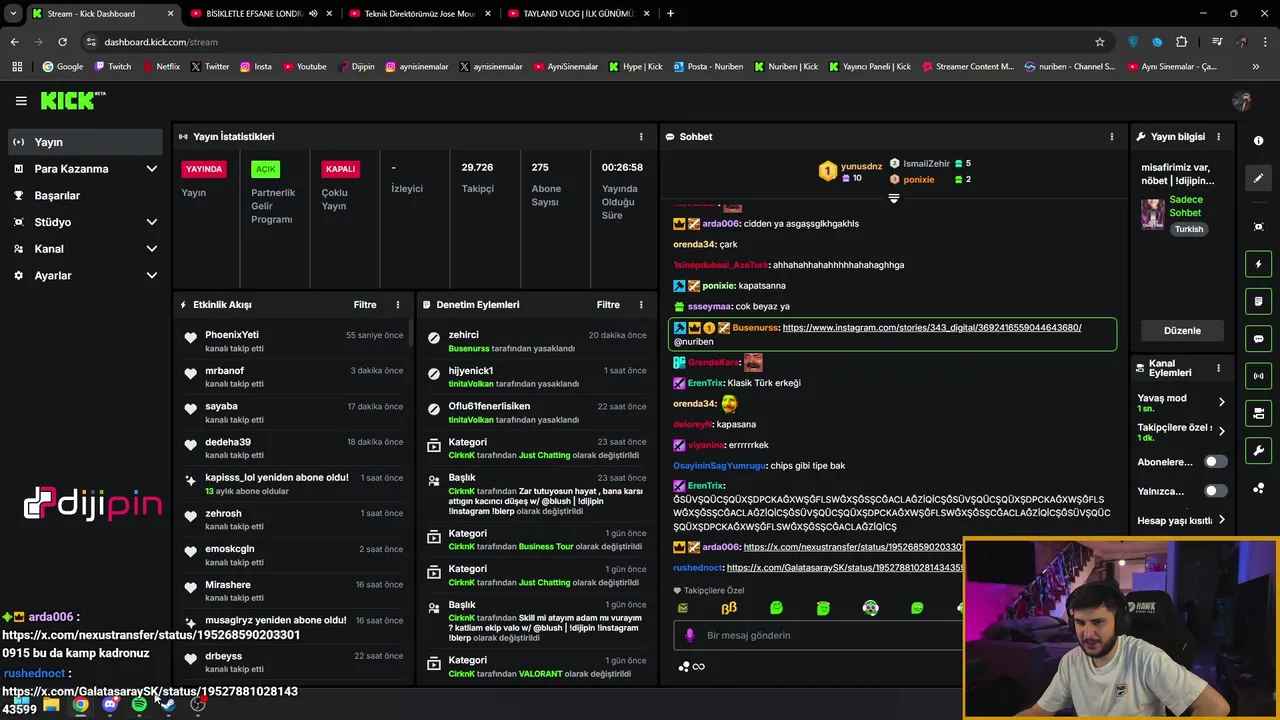Open Discord from the Windows taskbar
1280x720 pixels.
point(110,704)
